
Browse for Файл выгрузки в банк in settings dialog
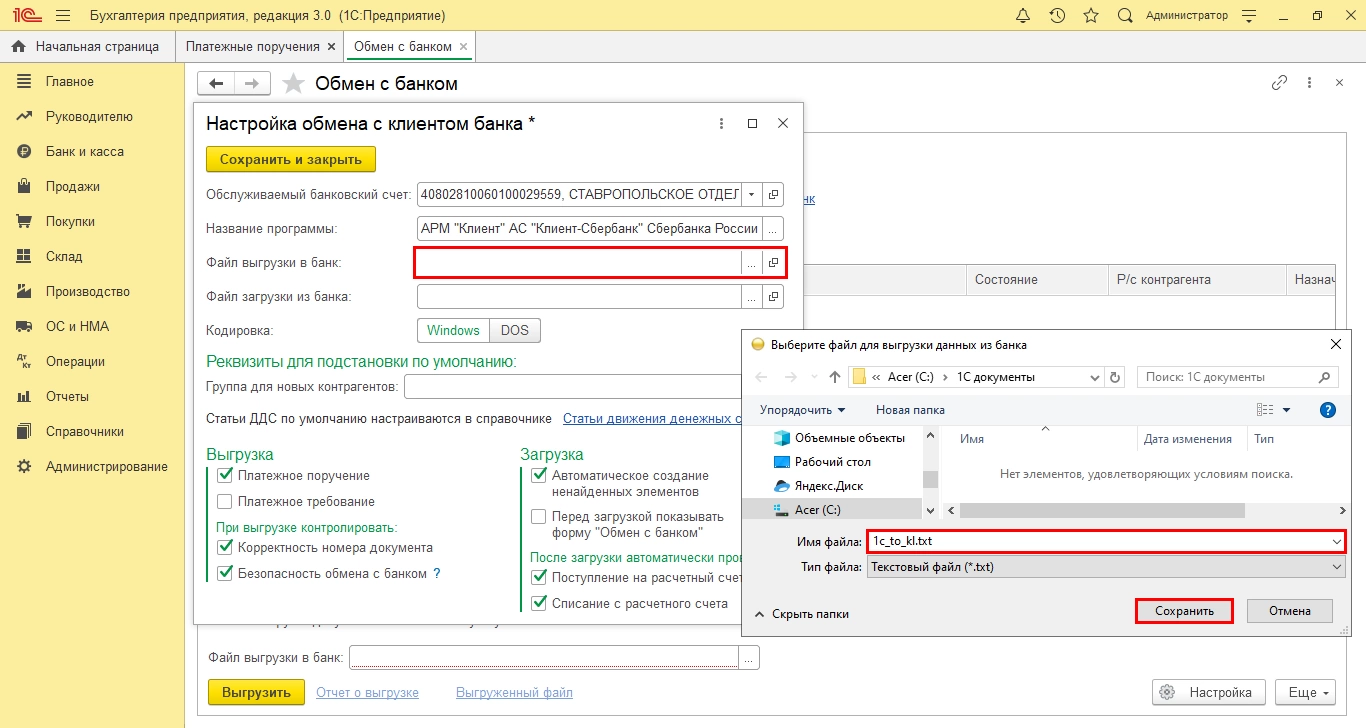point(751,263)
